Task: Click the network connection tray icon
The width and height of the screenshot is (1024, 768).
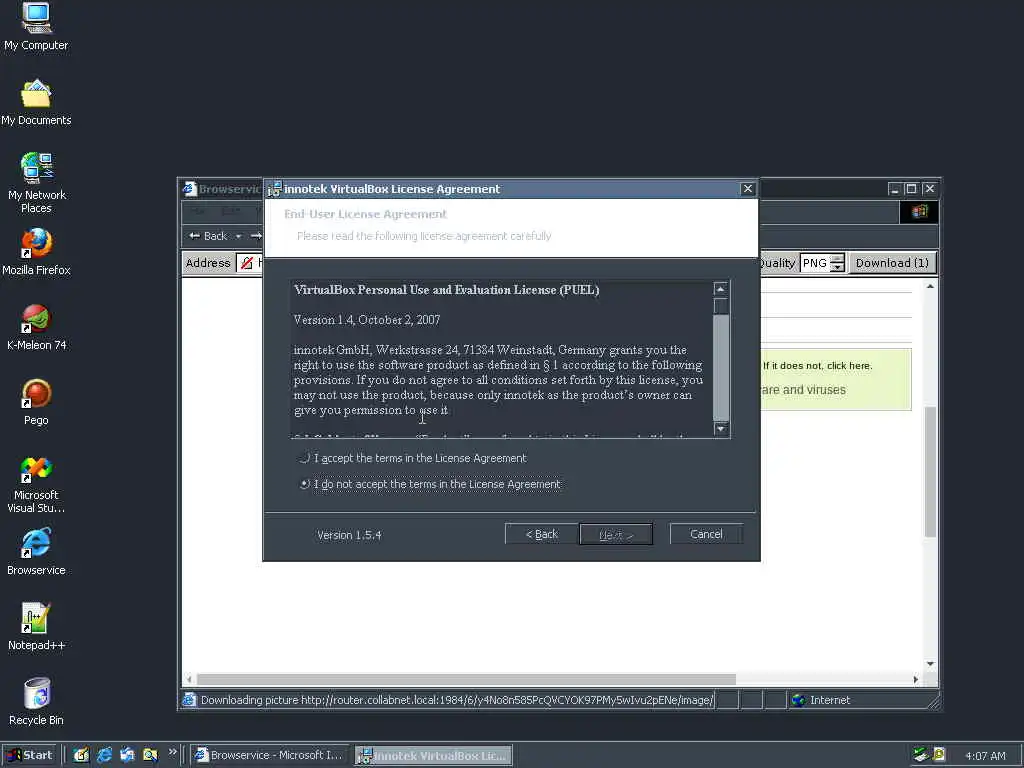Action: click(921, 755)
